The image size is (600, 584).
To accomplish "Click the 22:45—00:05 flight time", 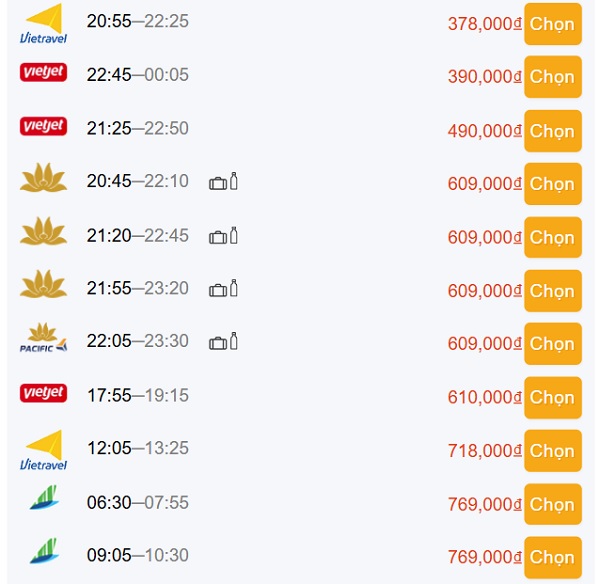I will point(138,75).
